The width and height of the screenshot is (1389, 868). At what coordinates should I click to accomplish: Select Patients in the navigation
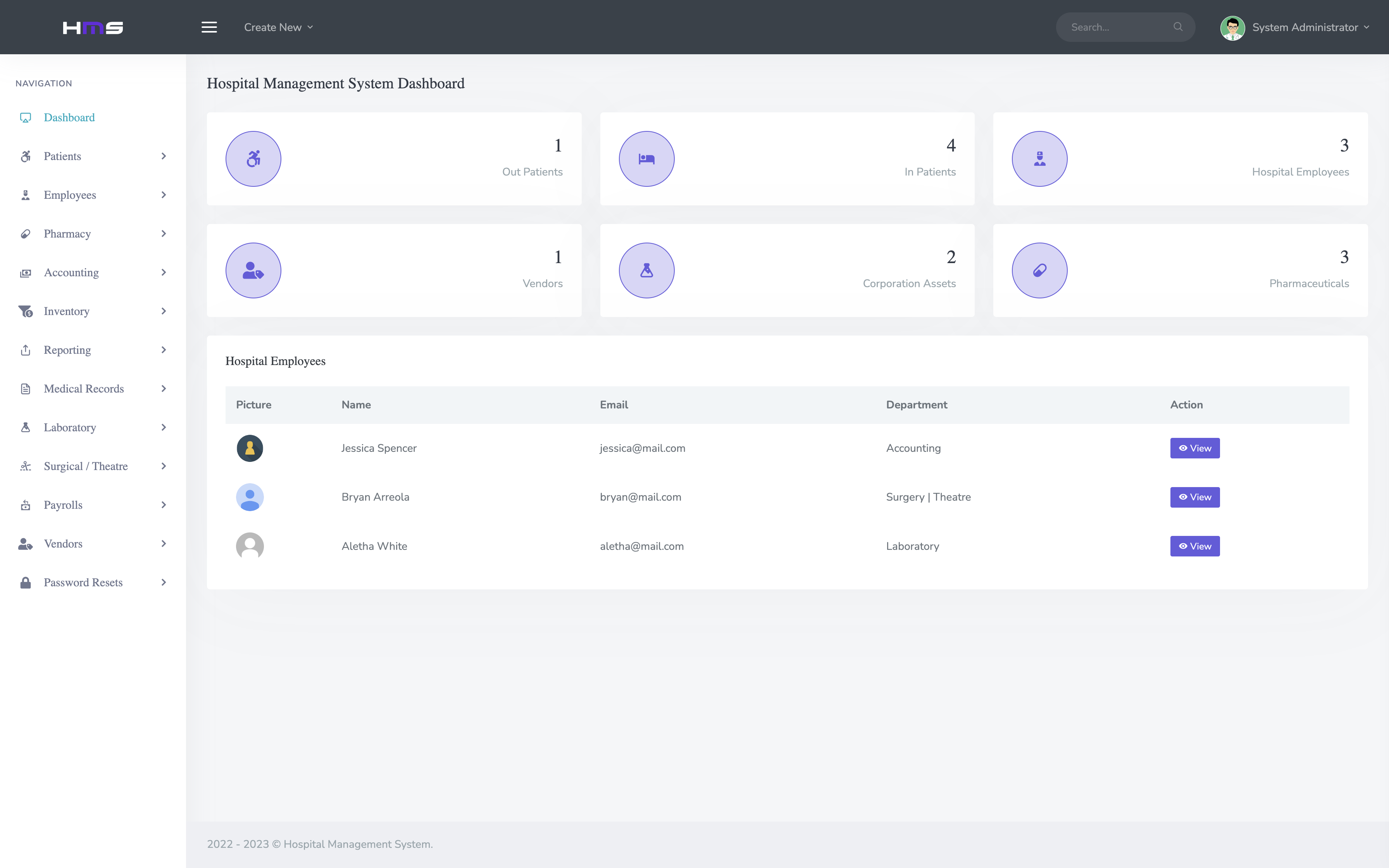coord(93,156)
